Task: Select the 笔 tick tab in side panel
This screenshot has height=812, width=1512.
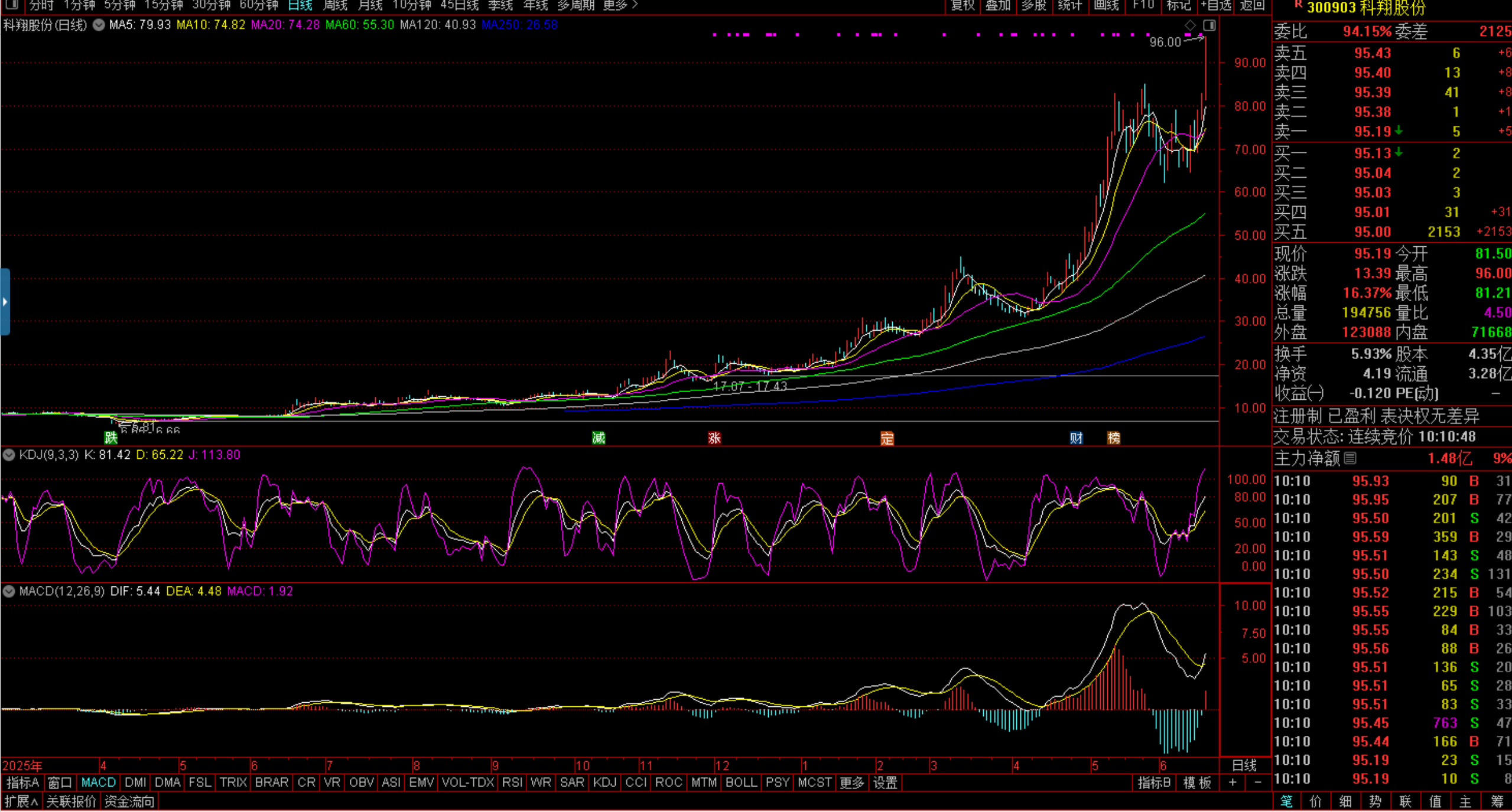Action: pos(1286,801)
